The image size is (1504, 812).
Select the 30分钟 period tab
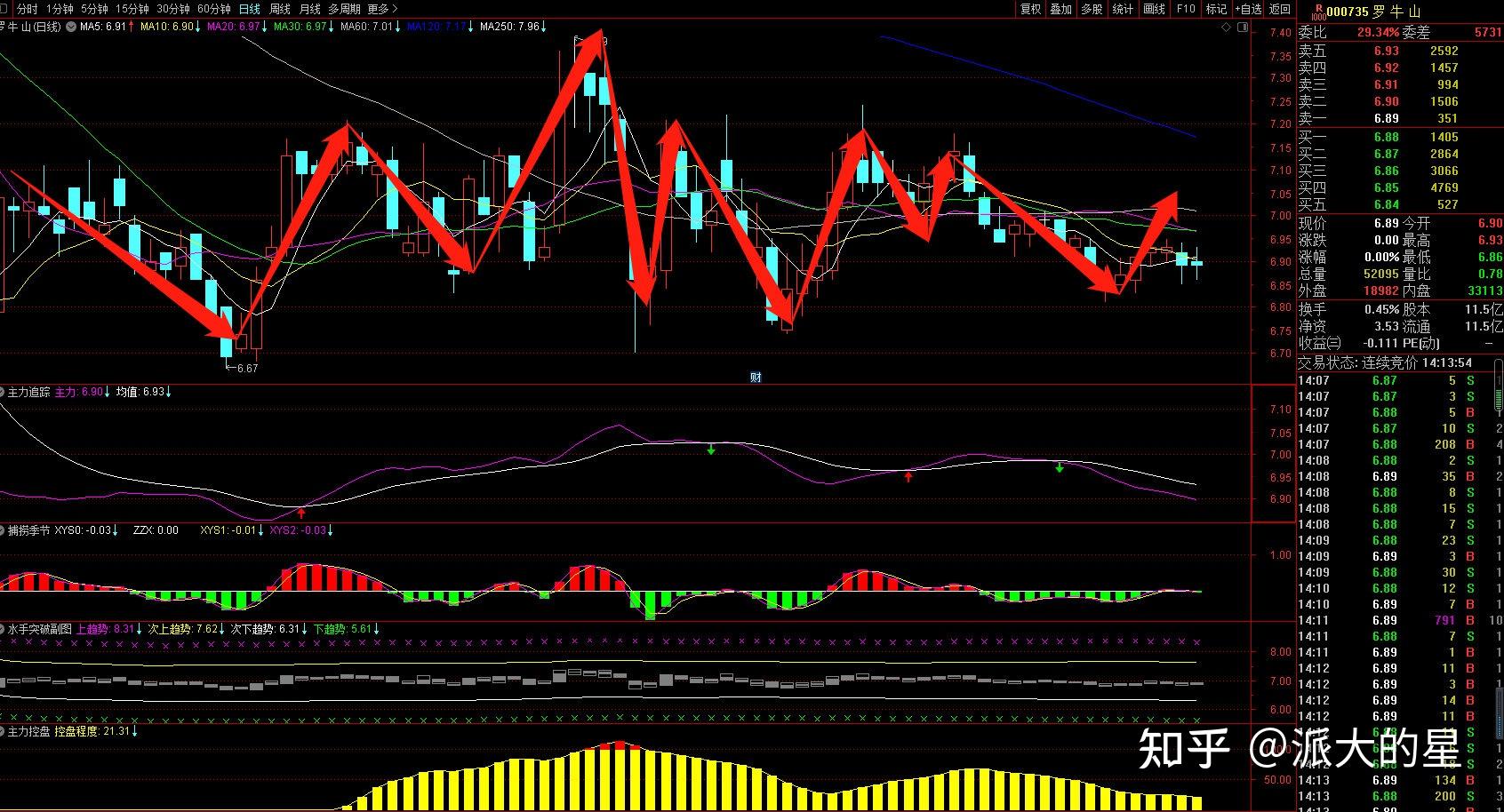[173, 9]
